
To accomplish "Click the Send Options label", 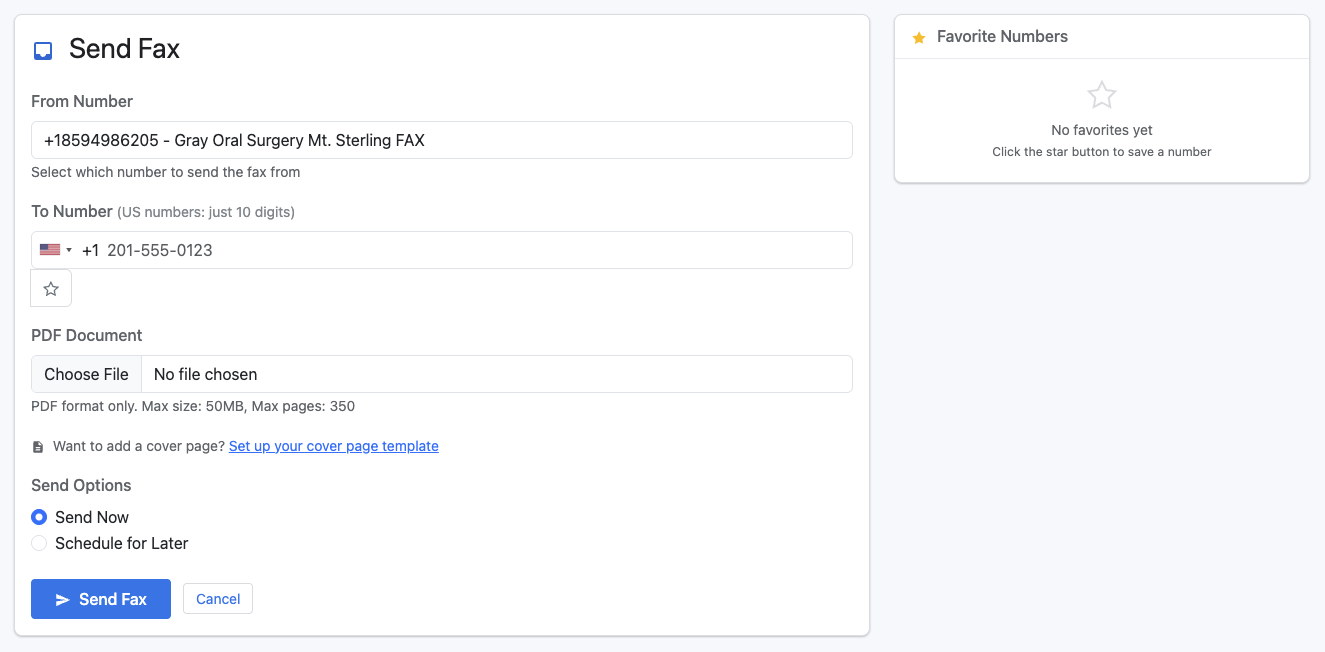I will 81,485.
